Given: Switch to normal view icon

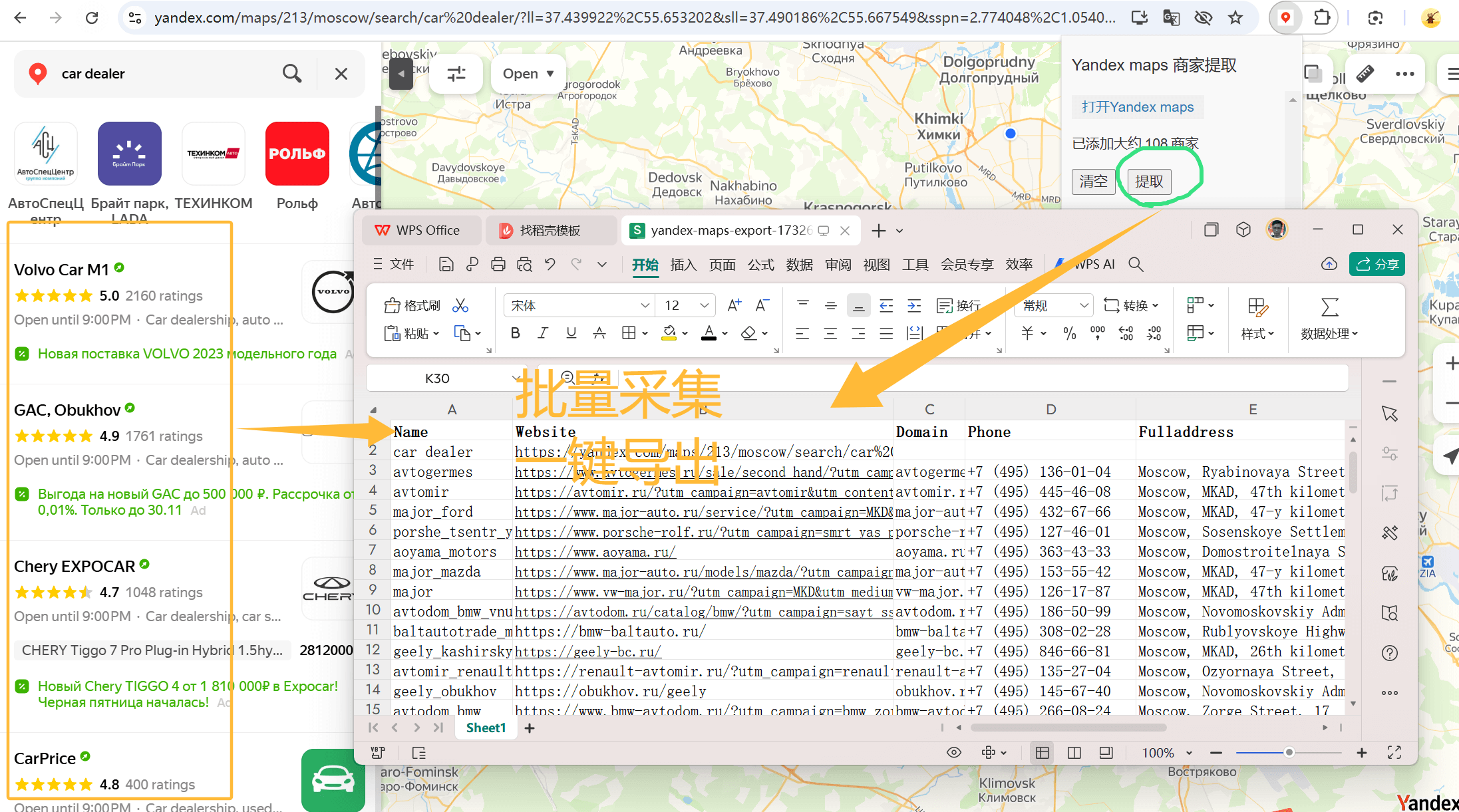Looking at the screenshot, I should 1042,753.
